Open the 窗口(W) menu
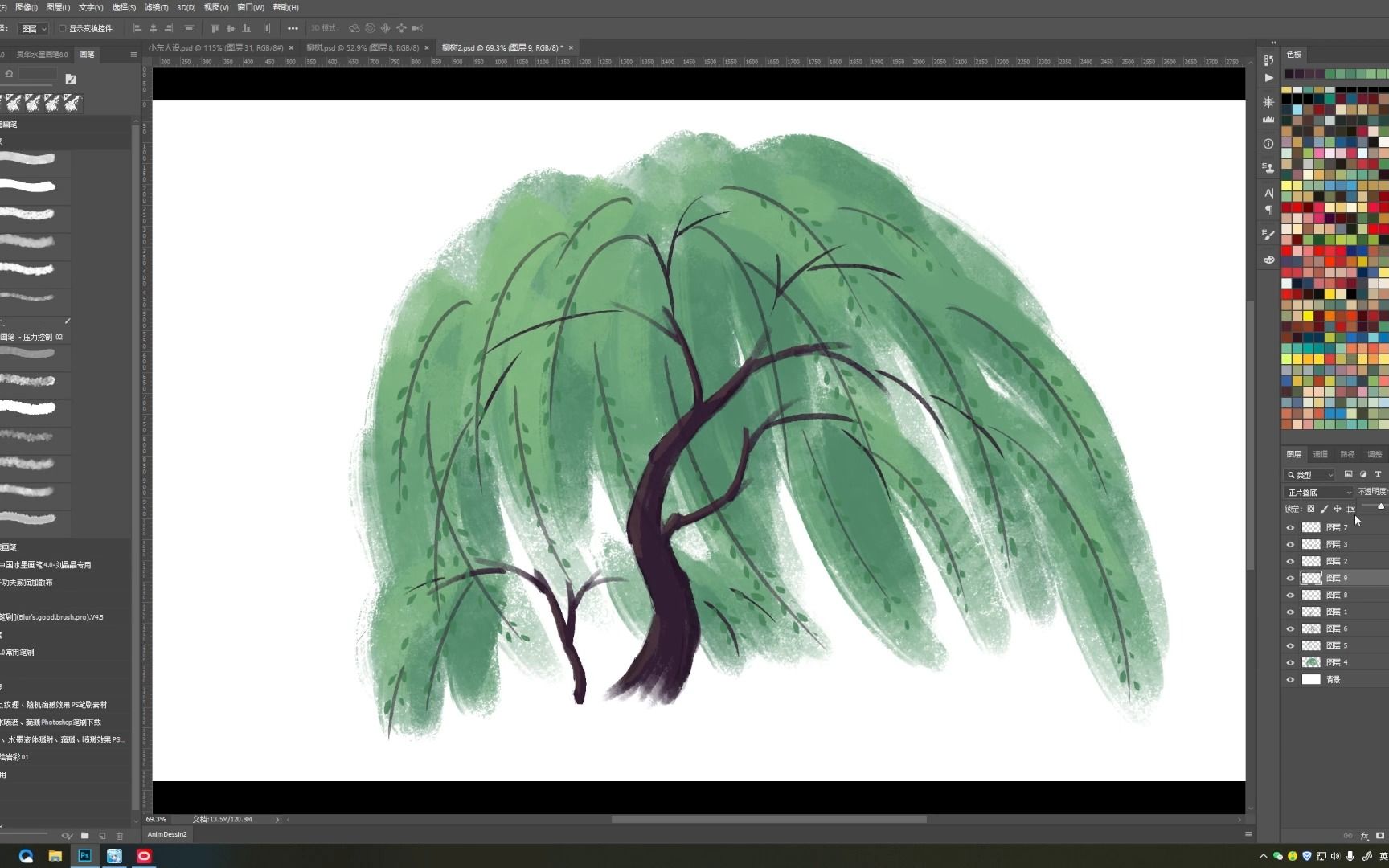The width and height of the screenshot is (1389, 868). coord(251,7)
